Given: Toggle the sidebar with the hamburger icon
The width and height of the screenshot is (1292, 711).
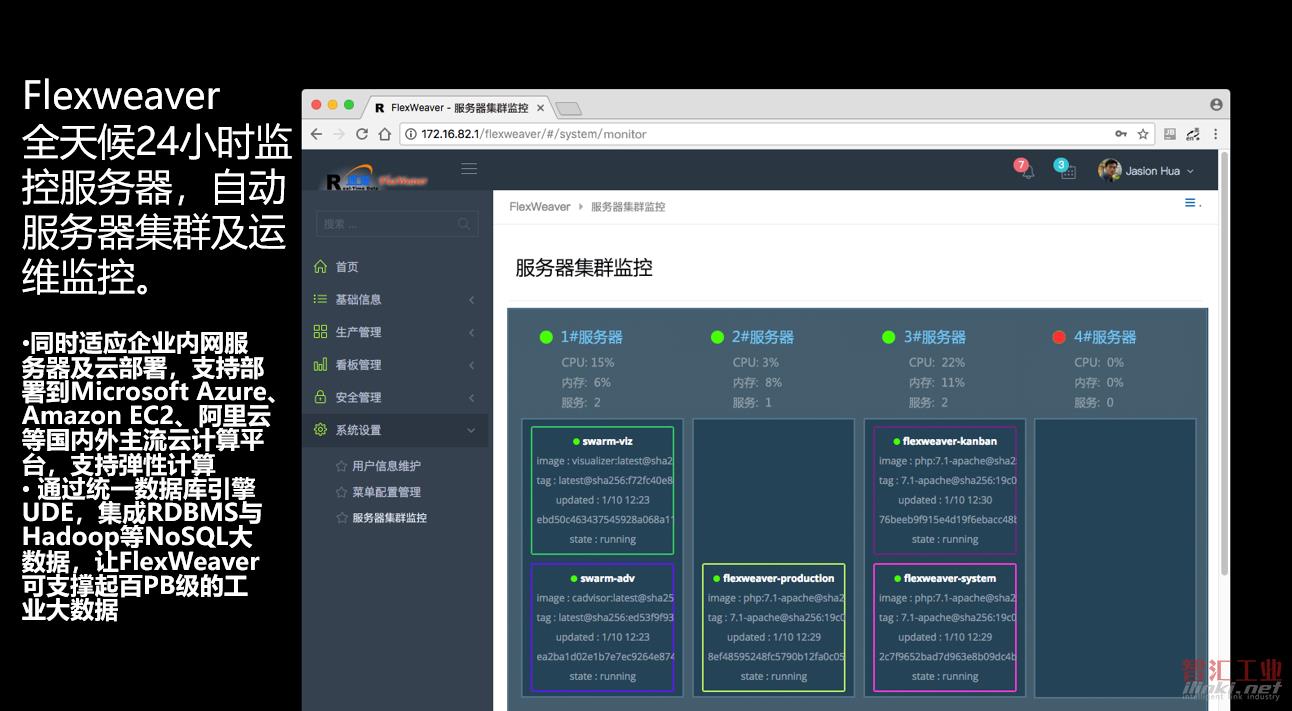Looking at the screenshot, I should [x=469, y=169].
